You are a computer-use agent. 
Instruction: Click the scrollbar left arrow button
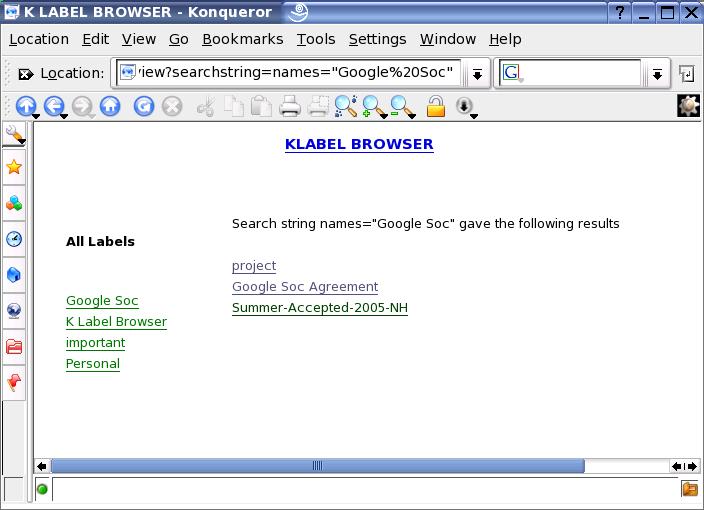(x=42, y=466)
